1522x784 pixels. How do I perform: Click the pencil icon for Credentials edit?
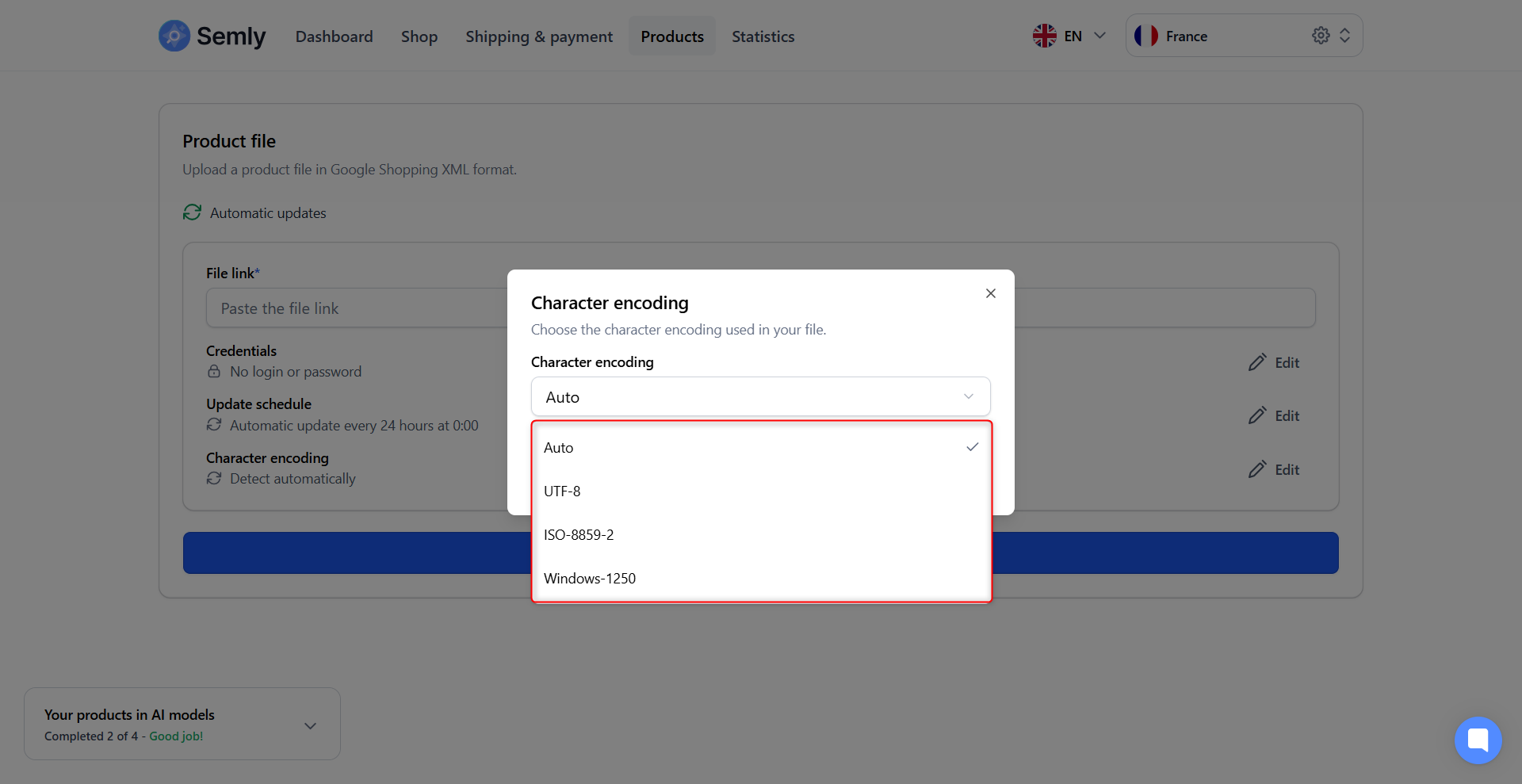(1257, 362)
